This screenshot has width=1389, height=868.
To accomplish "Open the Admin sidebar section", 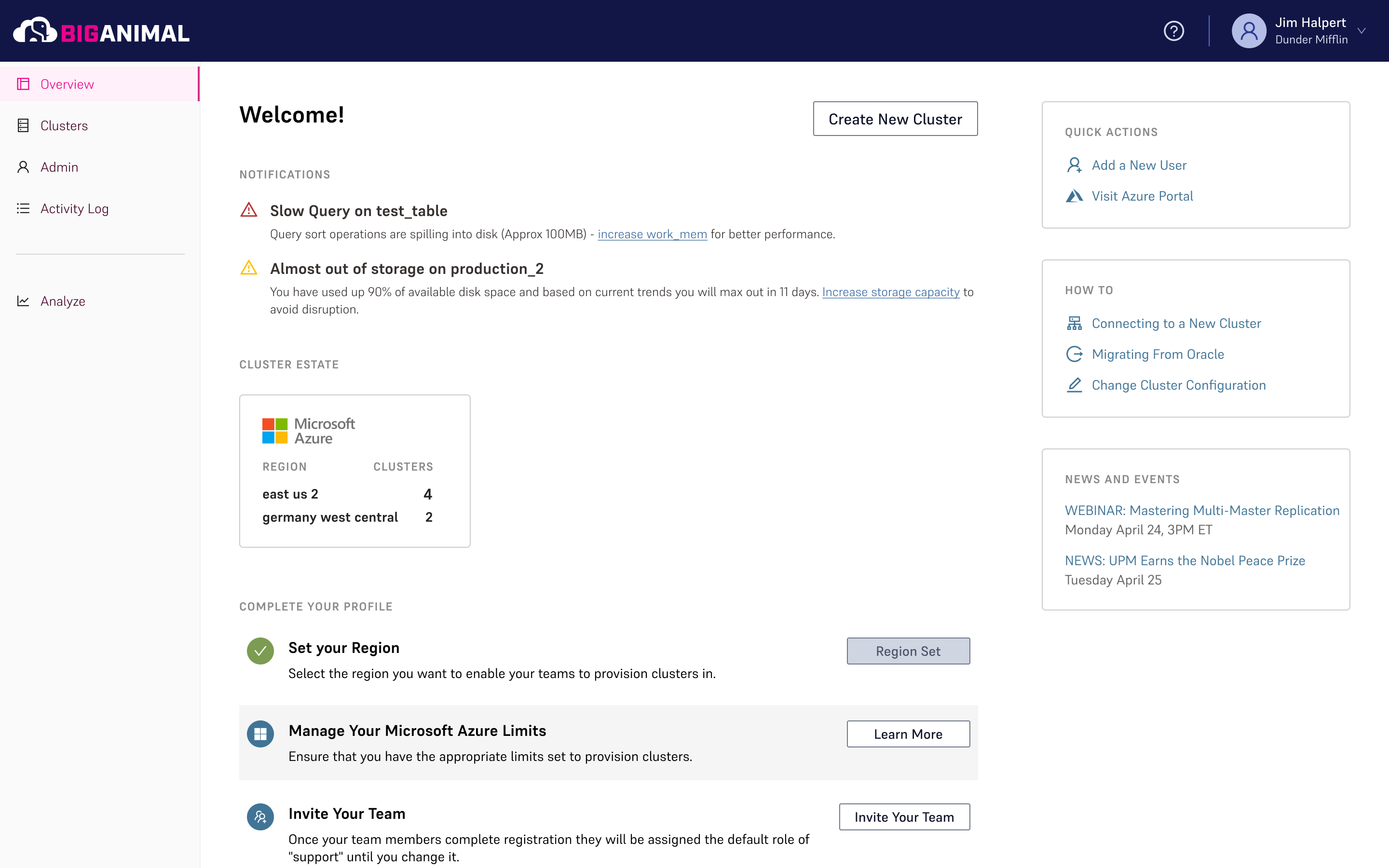I will coord(59,167).
